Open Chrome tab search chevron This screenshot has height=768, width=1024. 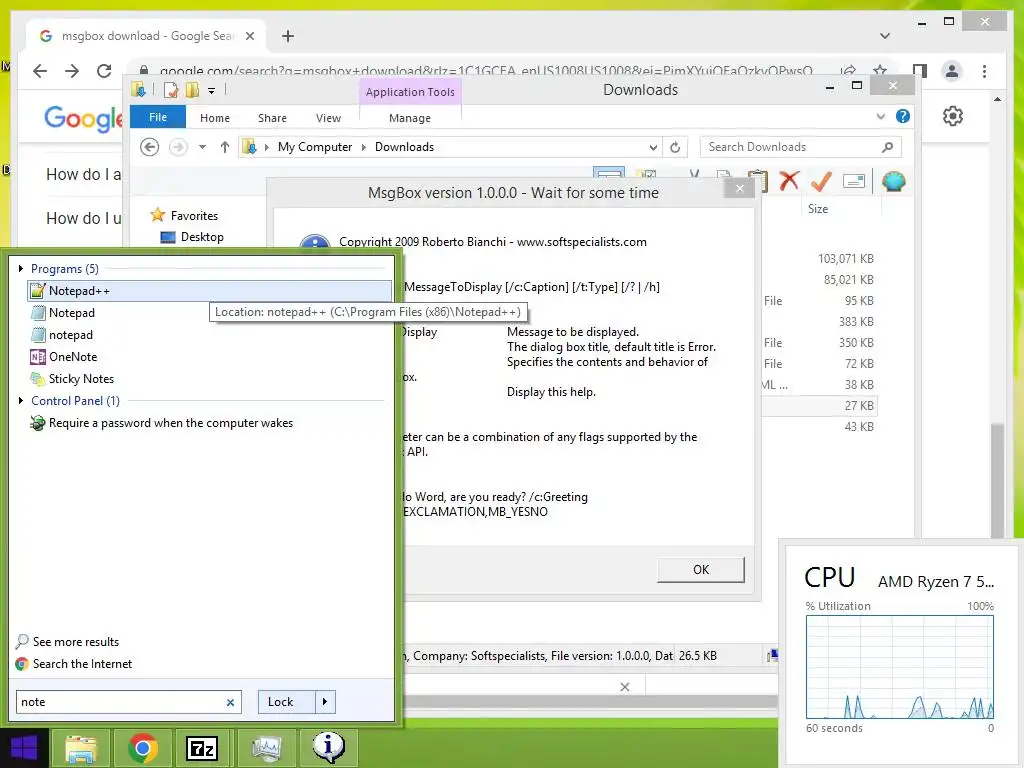coord(884,36)
